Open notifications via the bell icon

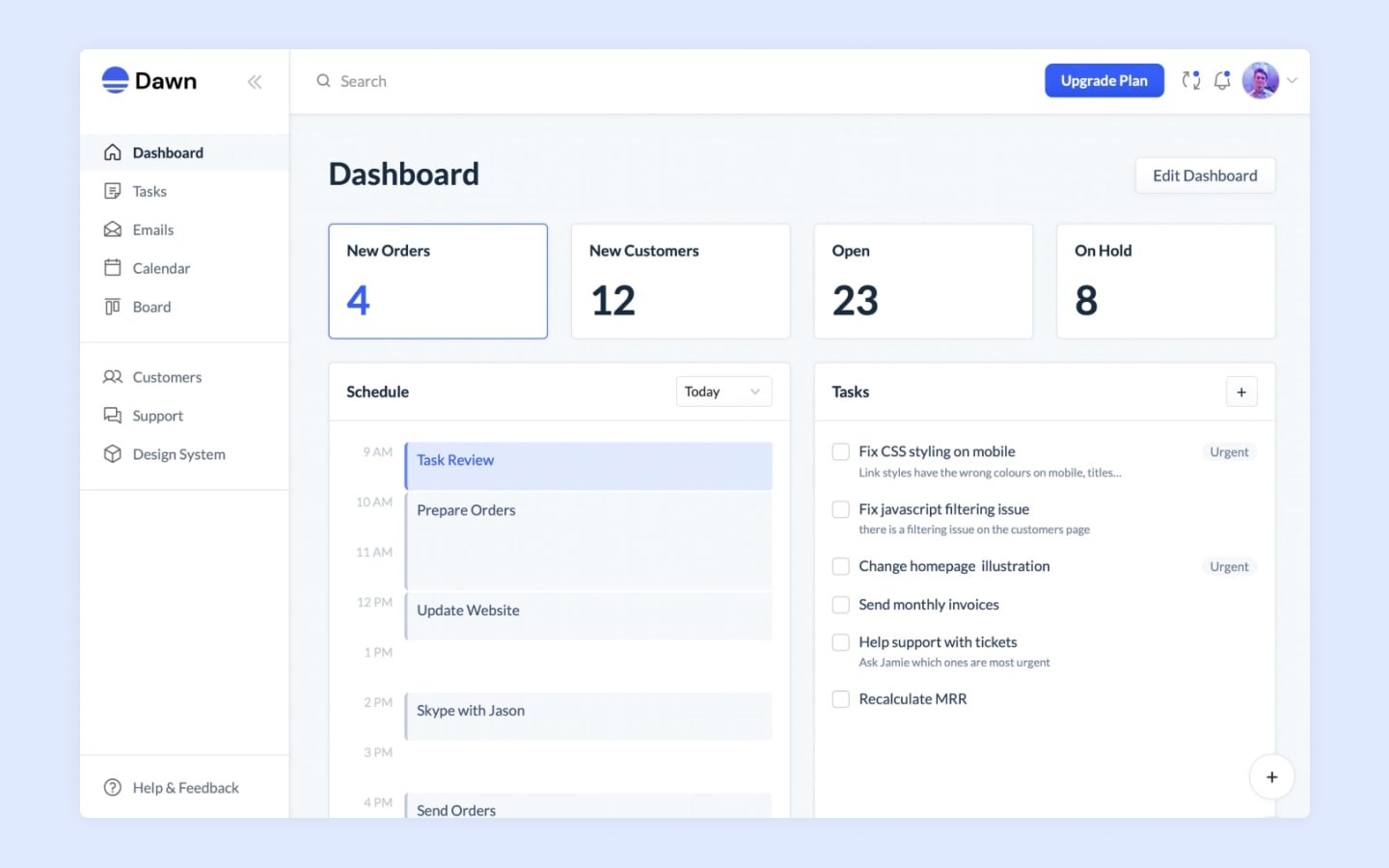1222,80
